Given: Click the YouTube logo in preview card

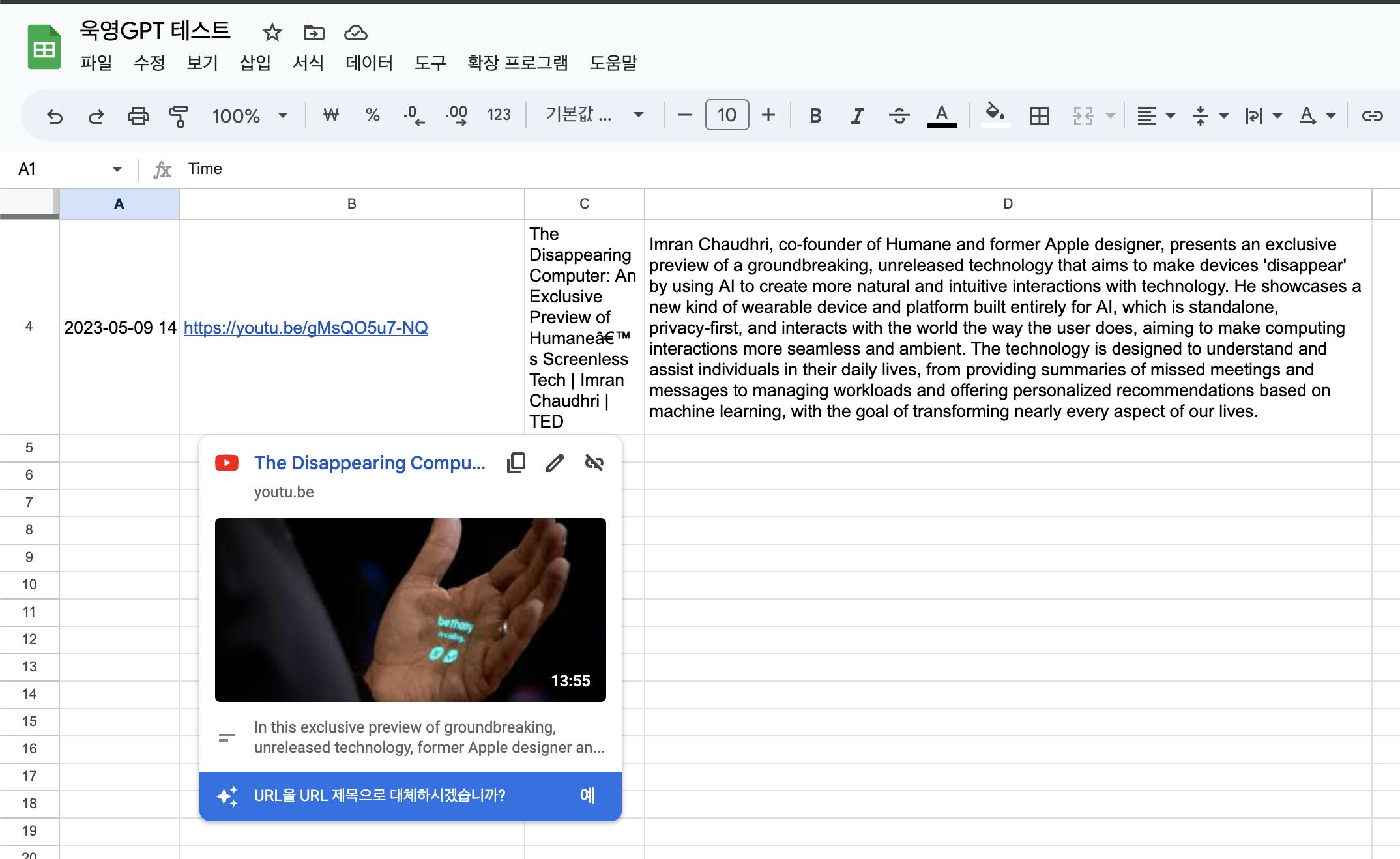Looking at the screenshot, I should click(x=227, y=463).
